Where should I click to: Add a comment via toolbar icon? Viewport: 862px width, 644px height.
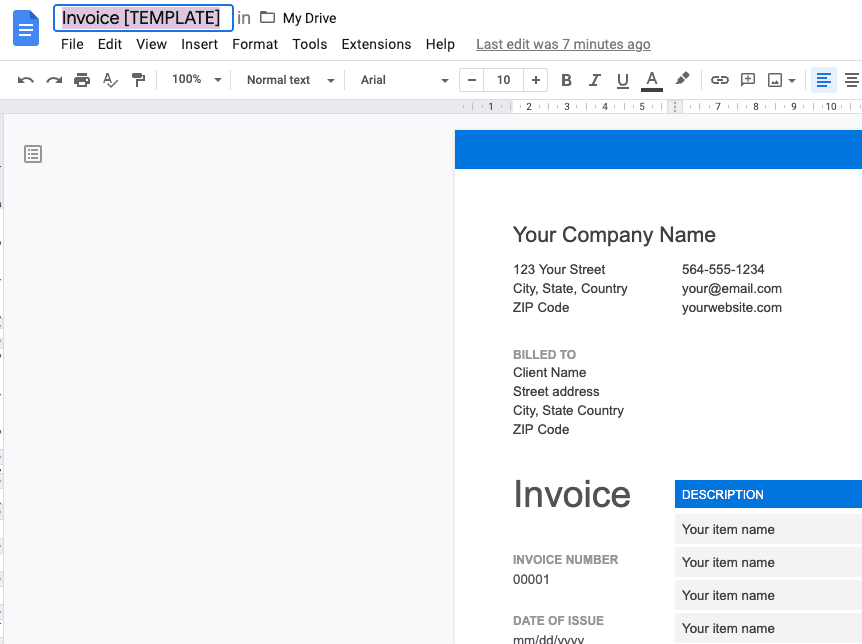tap(747, 80)
